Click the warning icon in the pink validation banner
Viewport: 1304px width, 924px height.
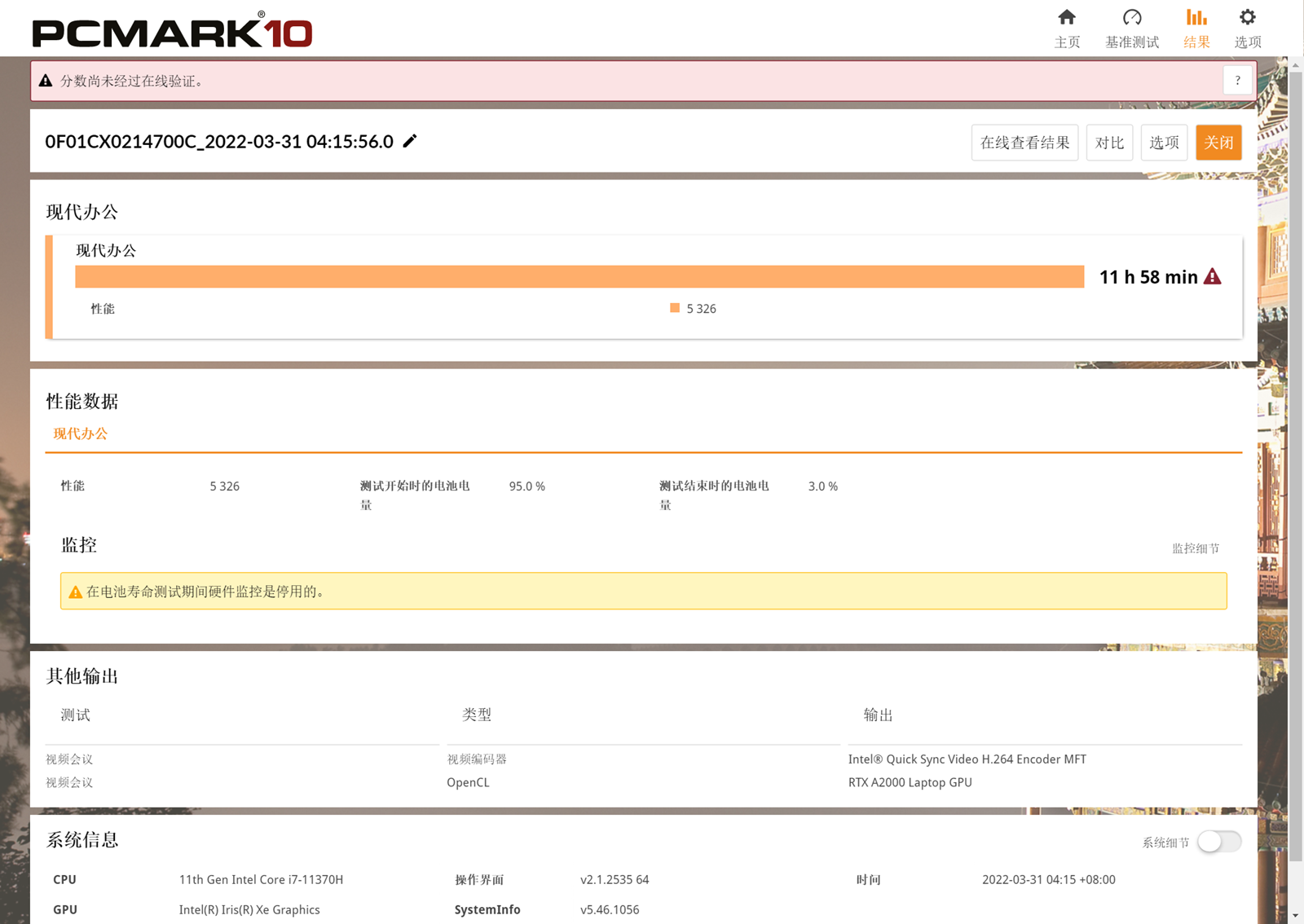(x=46, y=81)
